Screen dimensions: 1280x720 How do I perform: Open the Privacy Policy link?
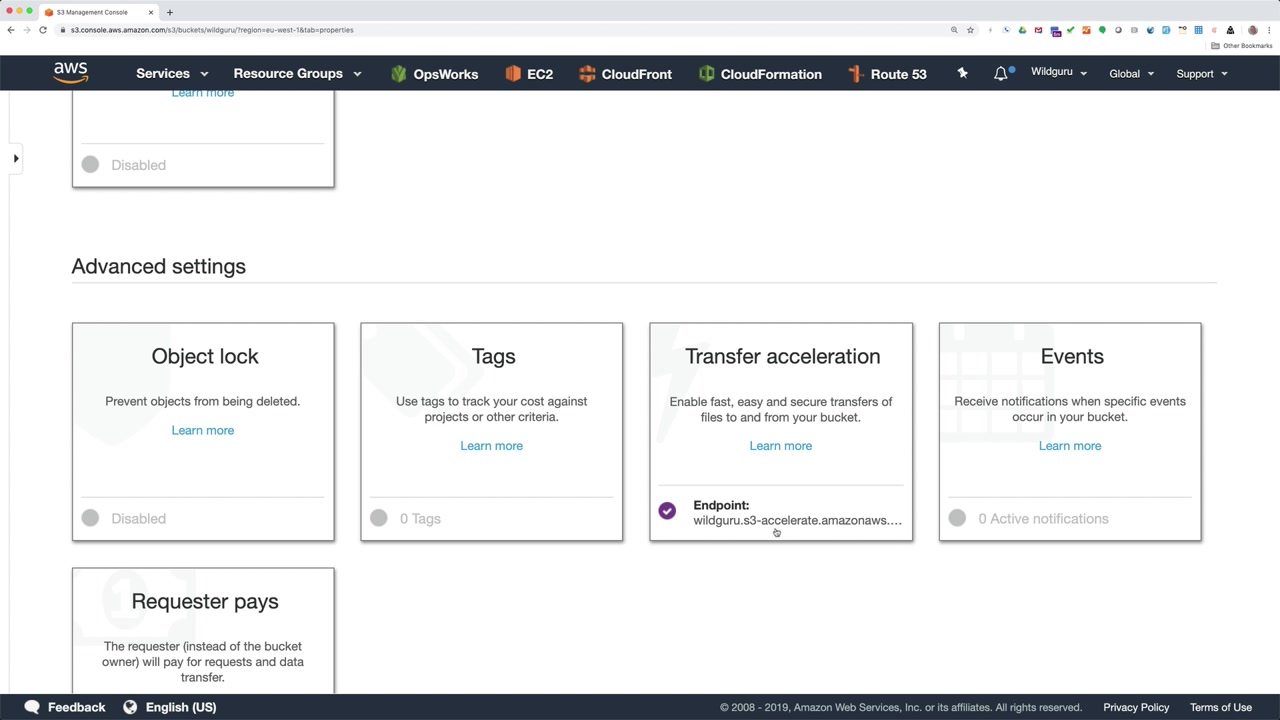coord(1136,707)
